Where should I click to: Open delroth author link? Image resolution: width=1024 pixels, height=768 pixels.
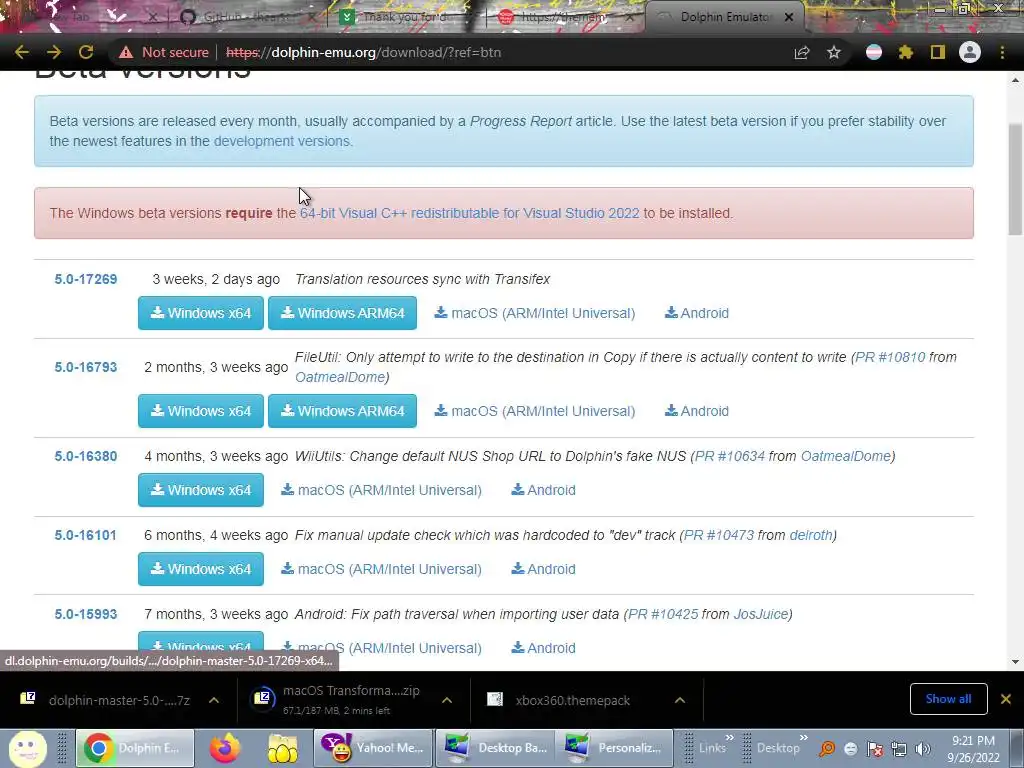click(x=810, y=535)
